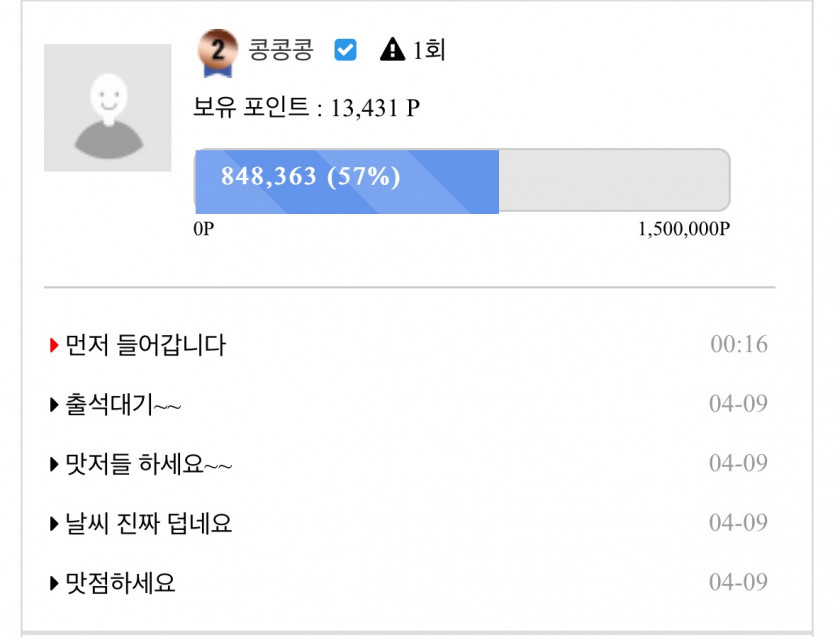Image resolution: width=835 pixels, height=637 pixels.
Task: Open the gray profile avatar picture
Action: pos(107,107)
